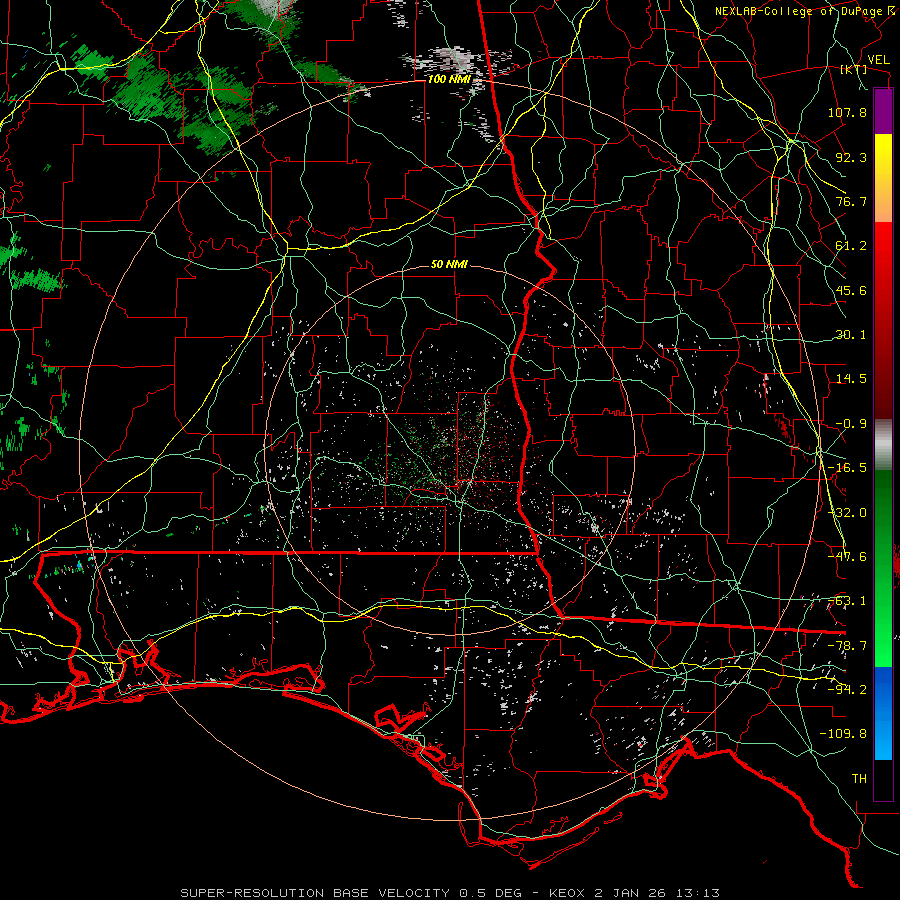Click the VEL legend title
Image resolution: width=900 pixels, height=900 pixels.
point(879,60)
